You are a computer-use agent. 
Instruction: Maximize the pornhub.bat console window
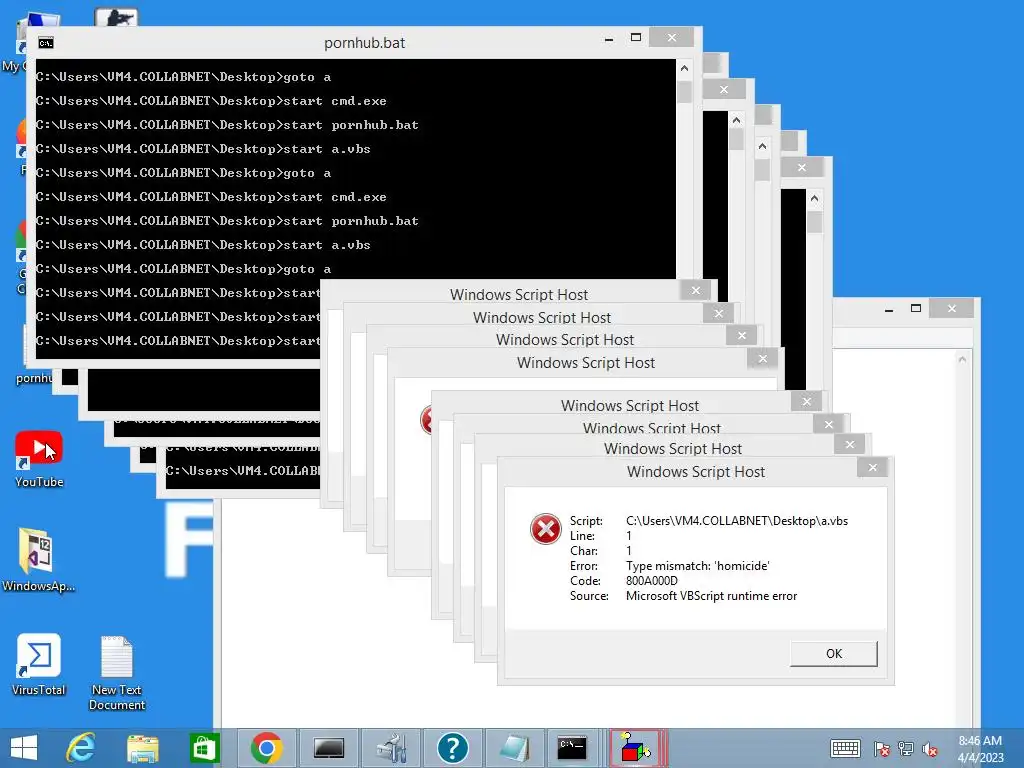coord(635,38)
